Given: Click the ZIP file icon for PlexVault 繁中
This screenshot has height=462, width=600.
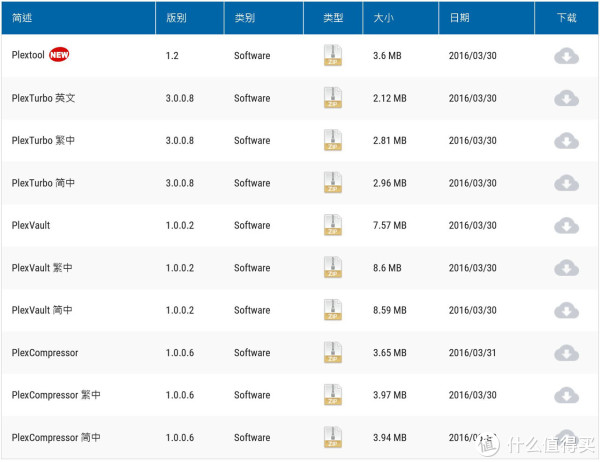Looking at the screenshot, I should (333, 267).
